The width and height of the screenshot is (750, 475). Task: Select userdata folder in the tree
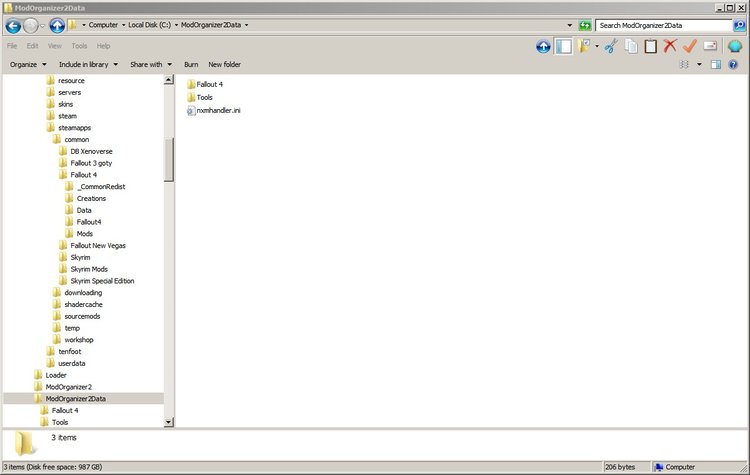(72, 363)
